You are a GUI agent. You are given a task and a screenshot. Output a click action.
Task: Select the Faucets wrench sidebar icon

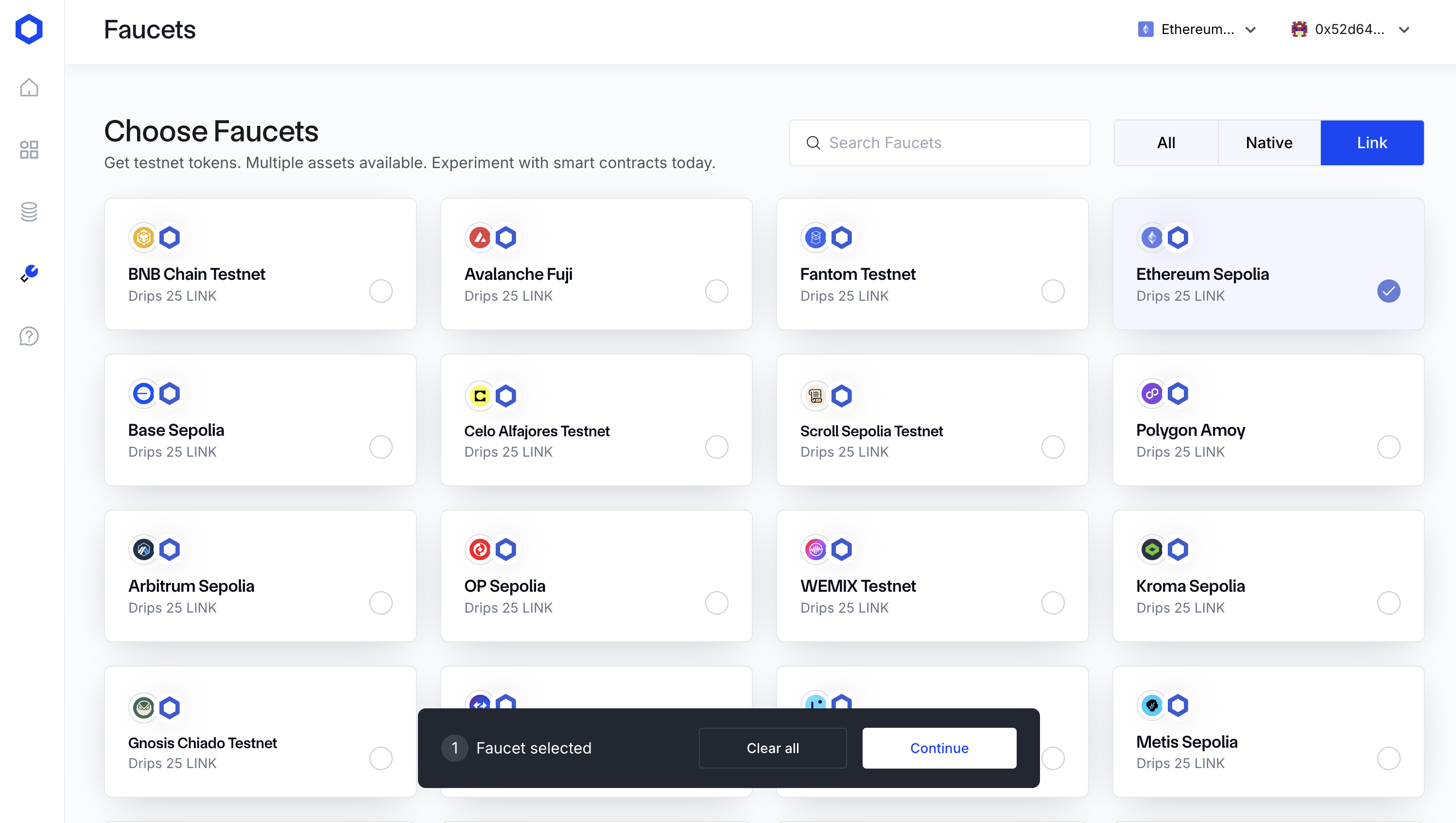click(x=29, y=274)
